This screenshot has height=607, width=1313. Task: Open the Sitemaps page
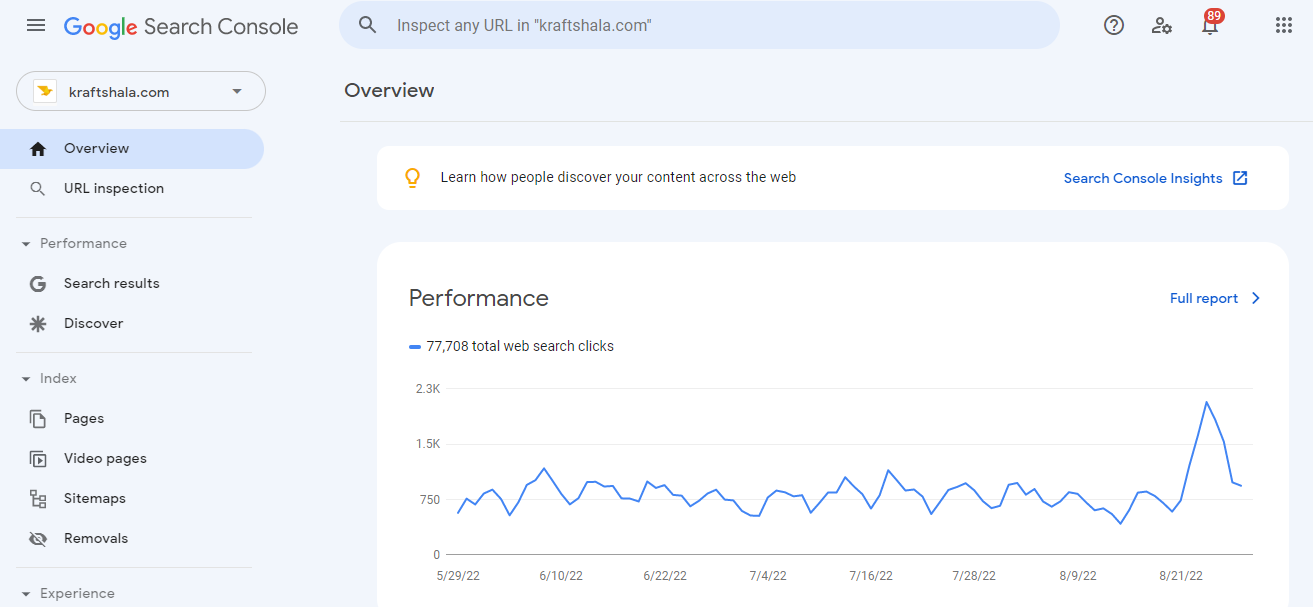point(132,499)
